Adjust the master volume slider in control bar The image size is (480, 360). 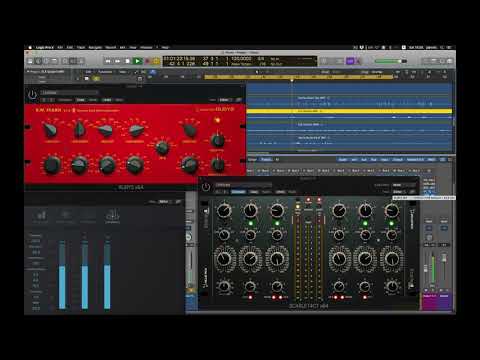coord(391,61)
